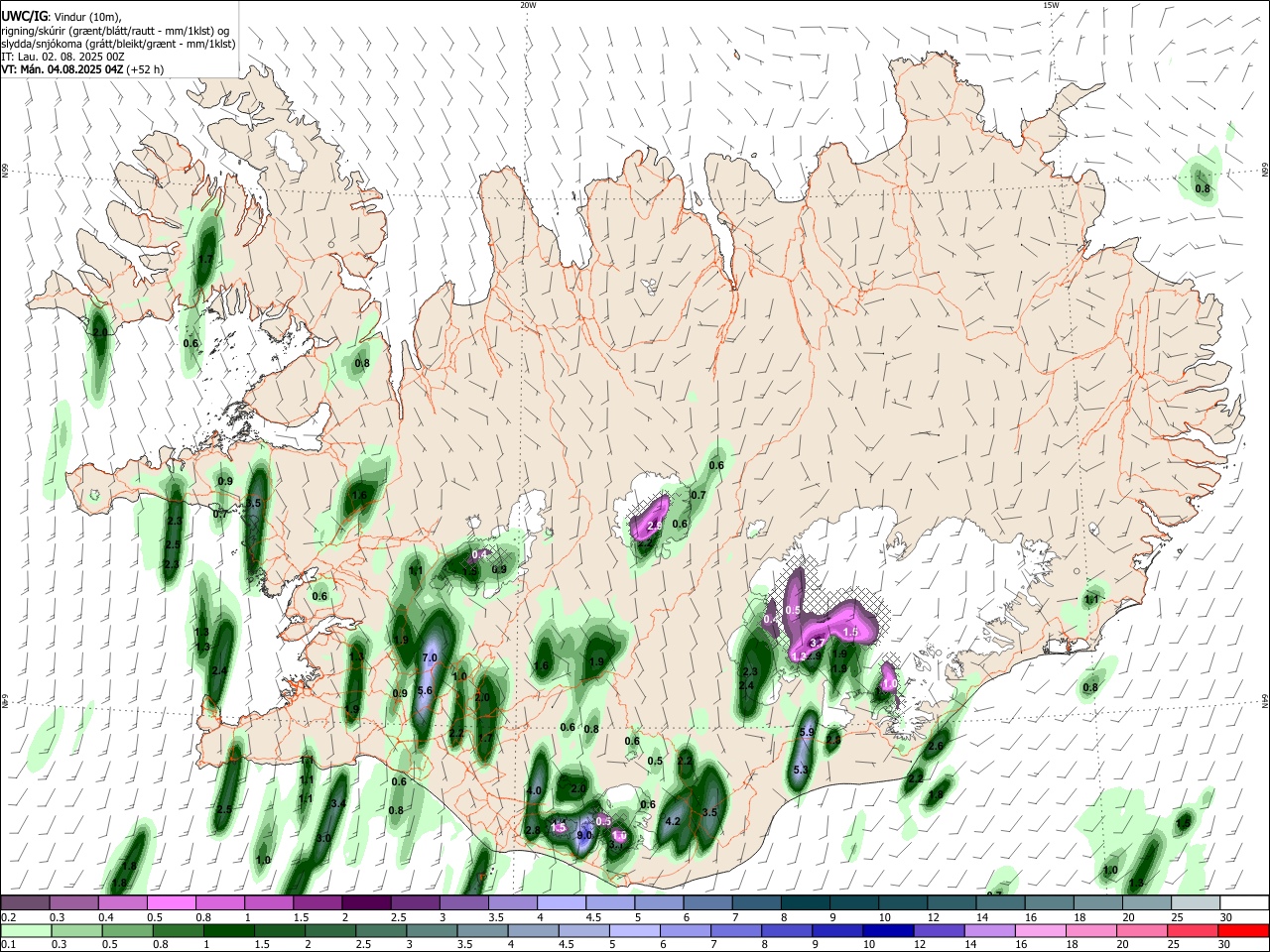The image size is (1270, 952).
Task: Pick bottom legend swatch between 0.1 and 0.3
Action: click(26, 930)
